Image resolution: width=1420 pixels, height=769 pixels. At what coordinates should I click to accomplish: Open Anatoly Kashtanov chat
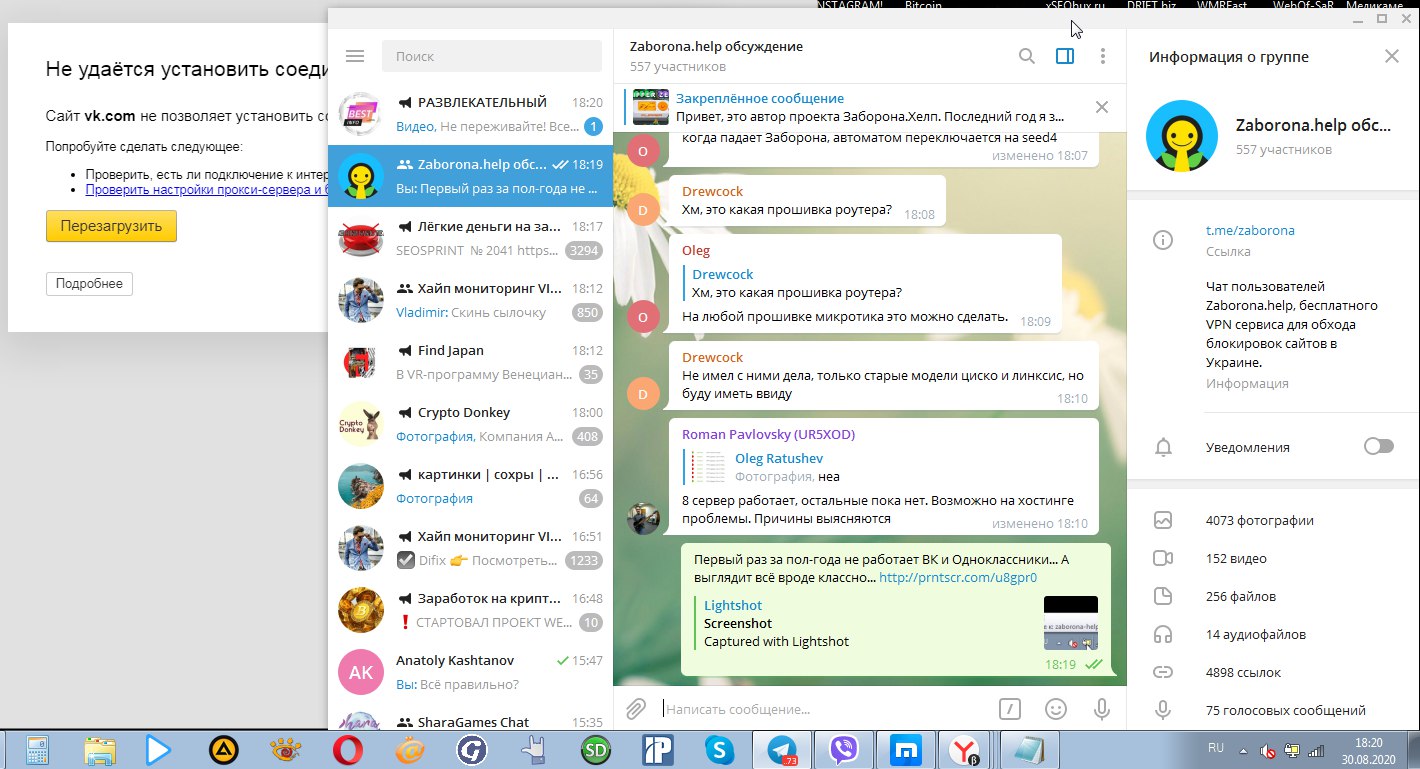pyautogui.click(x=470, y=672)
